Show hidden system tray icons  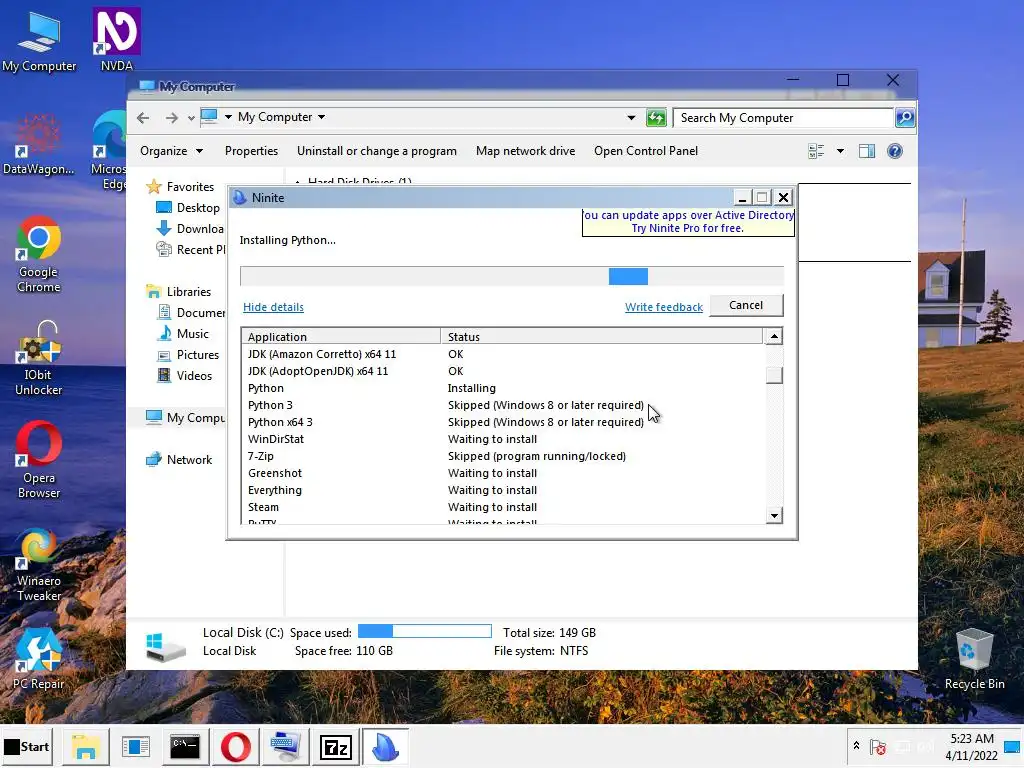coord(856,745)
